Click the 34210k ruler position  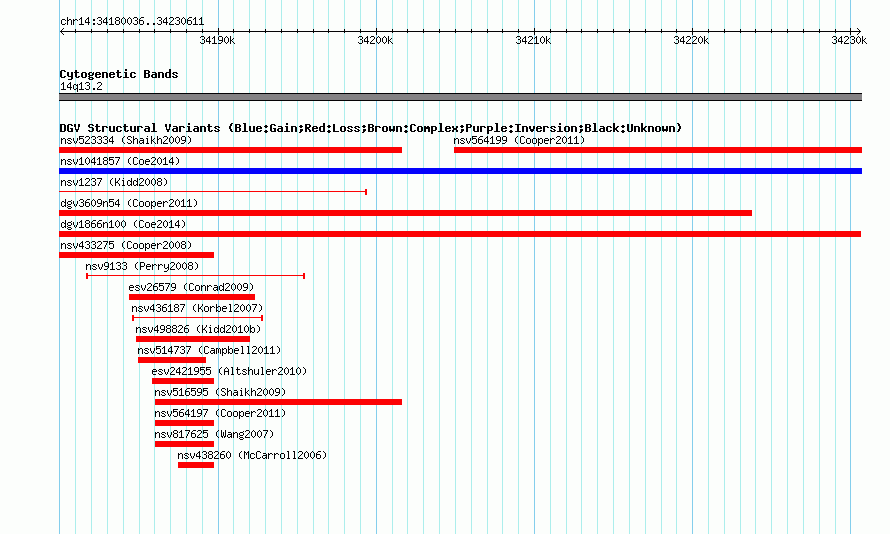point(533,40)
